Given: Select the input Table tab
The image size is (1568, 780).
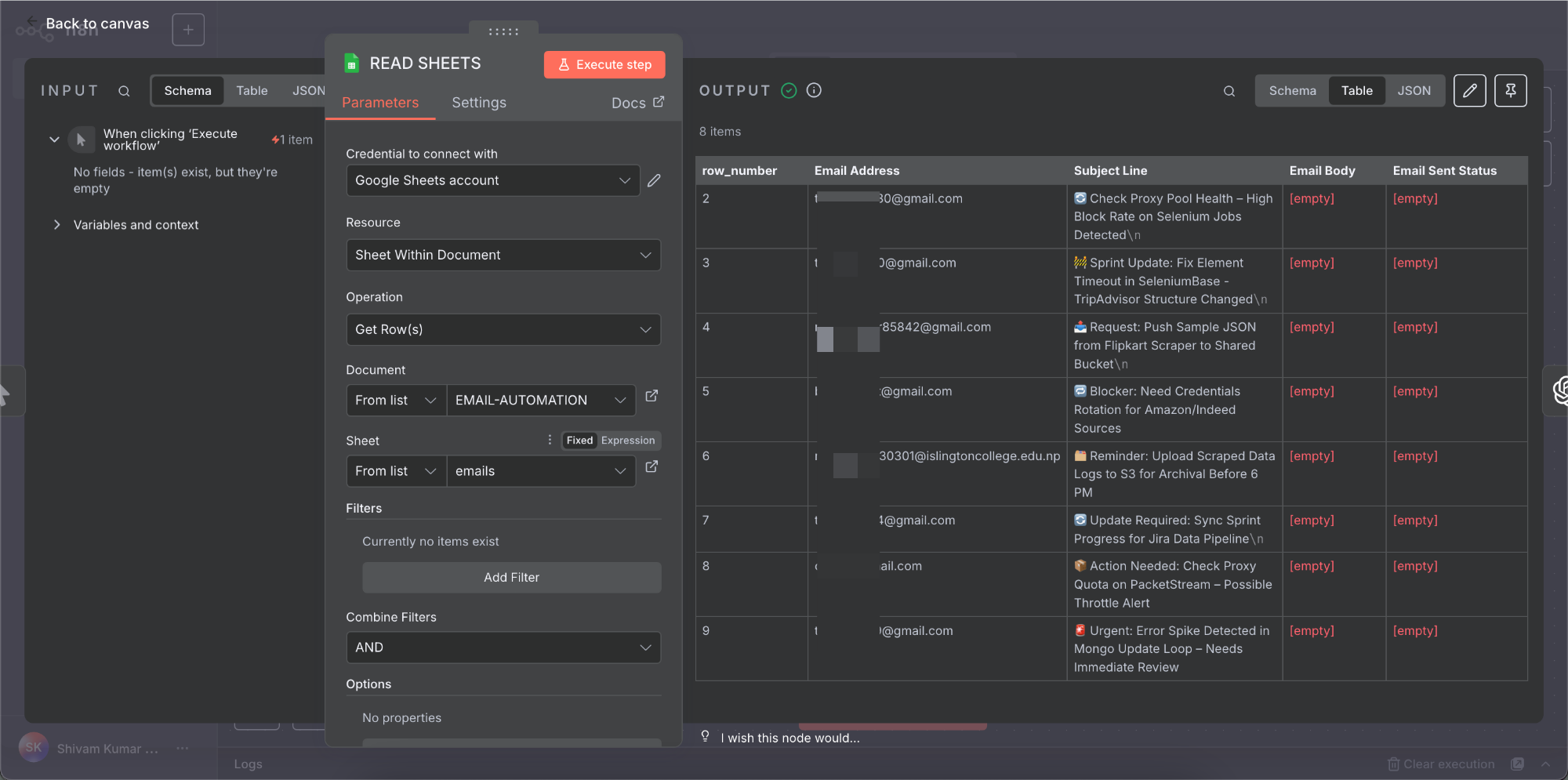Looking at the screenshot, I should 252,91.
